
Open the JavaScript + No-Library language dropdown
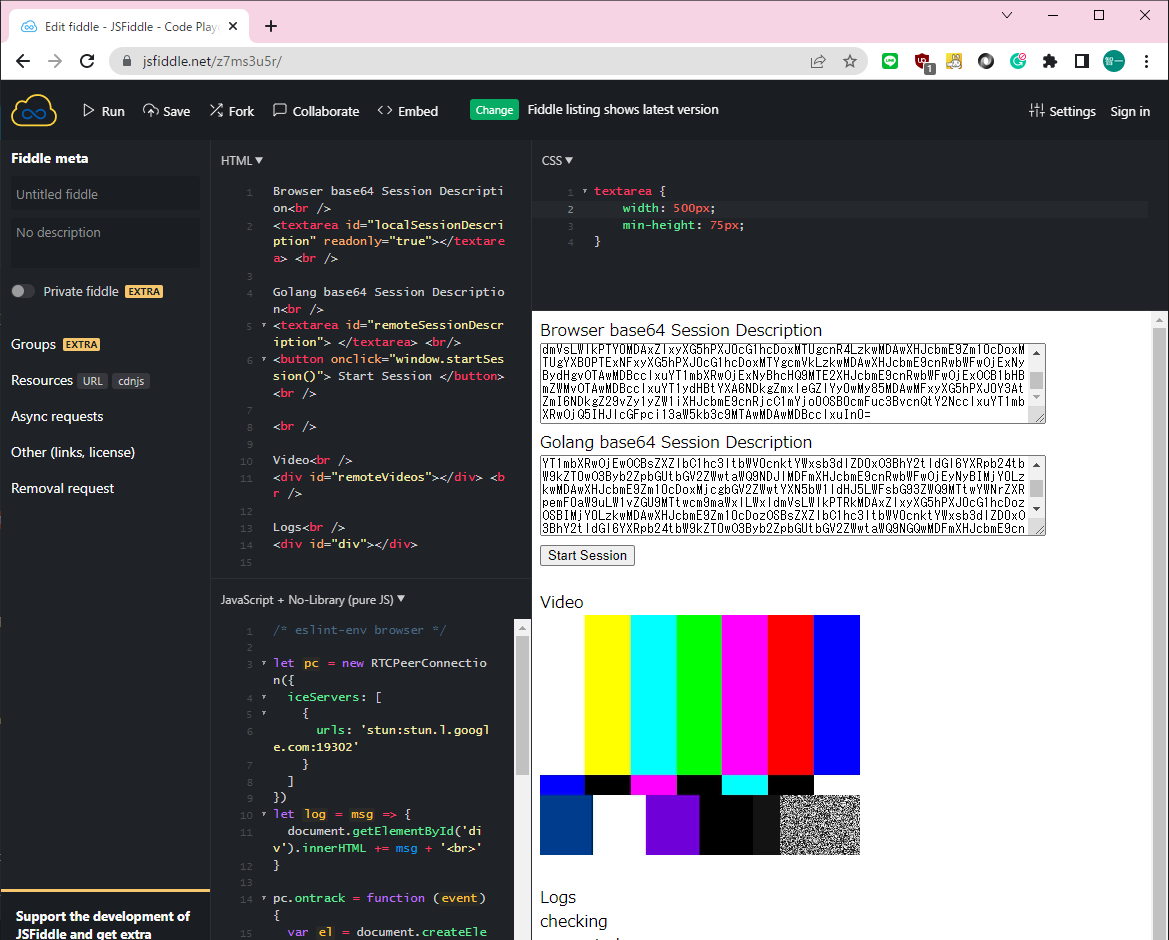pos(313,600)
